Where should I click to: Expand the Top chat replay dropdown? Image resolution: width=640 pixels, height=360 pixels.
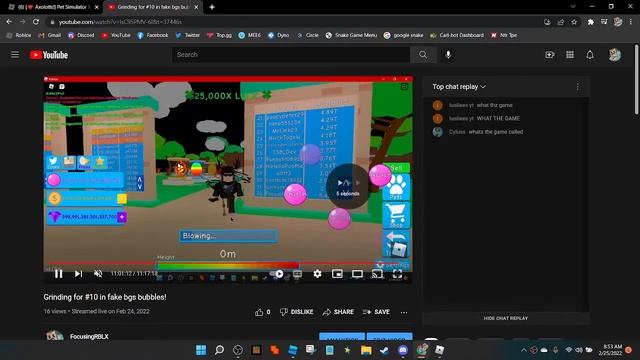tap(459, 87)
